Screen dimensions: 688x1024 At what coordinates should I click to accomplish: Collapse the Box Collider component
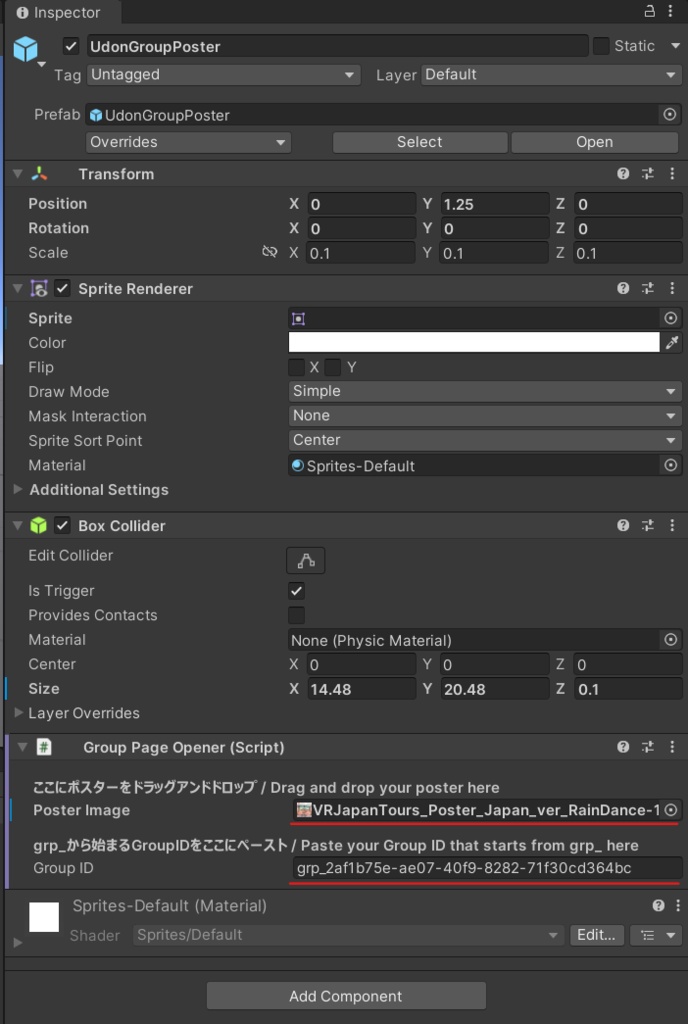[18, 525]
